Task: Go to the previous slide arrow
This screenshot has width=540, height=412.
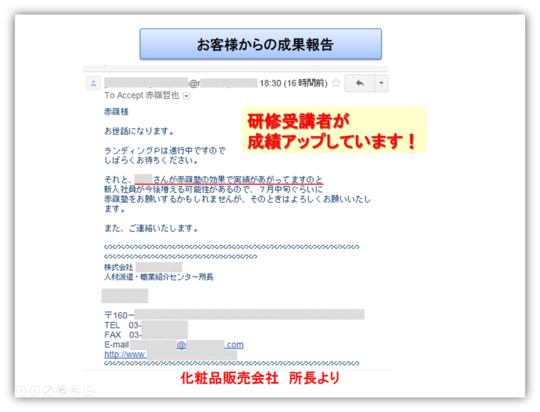Action: pyautogui.click(x=21, y=390)
